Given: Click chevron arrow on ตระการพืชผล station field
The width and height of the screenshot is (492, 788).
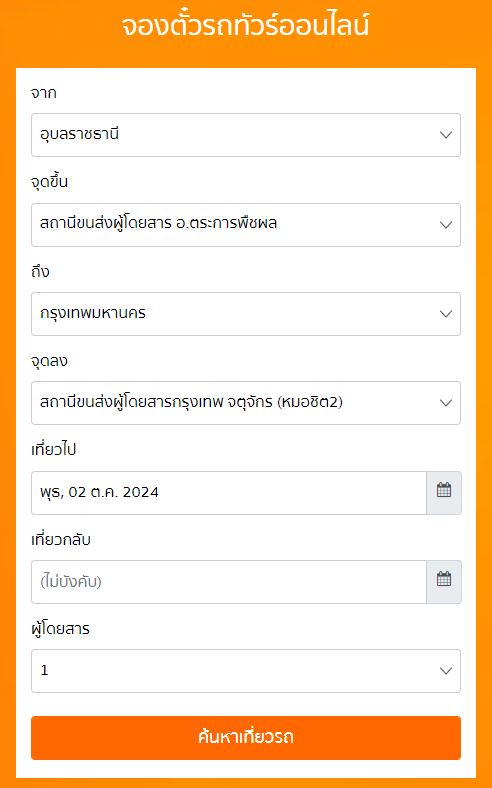Looking at the screenshot, I should point(446,225).
